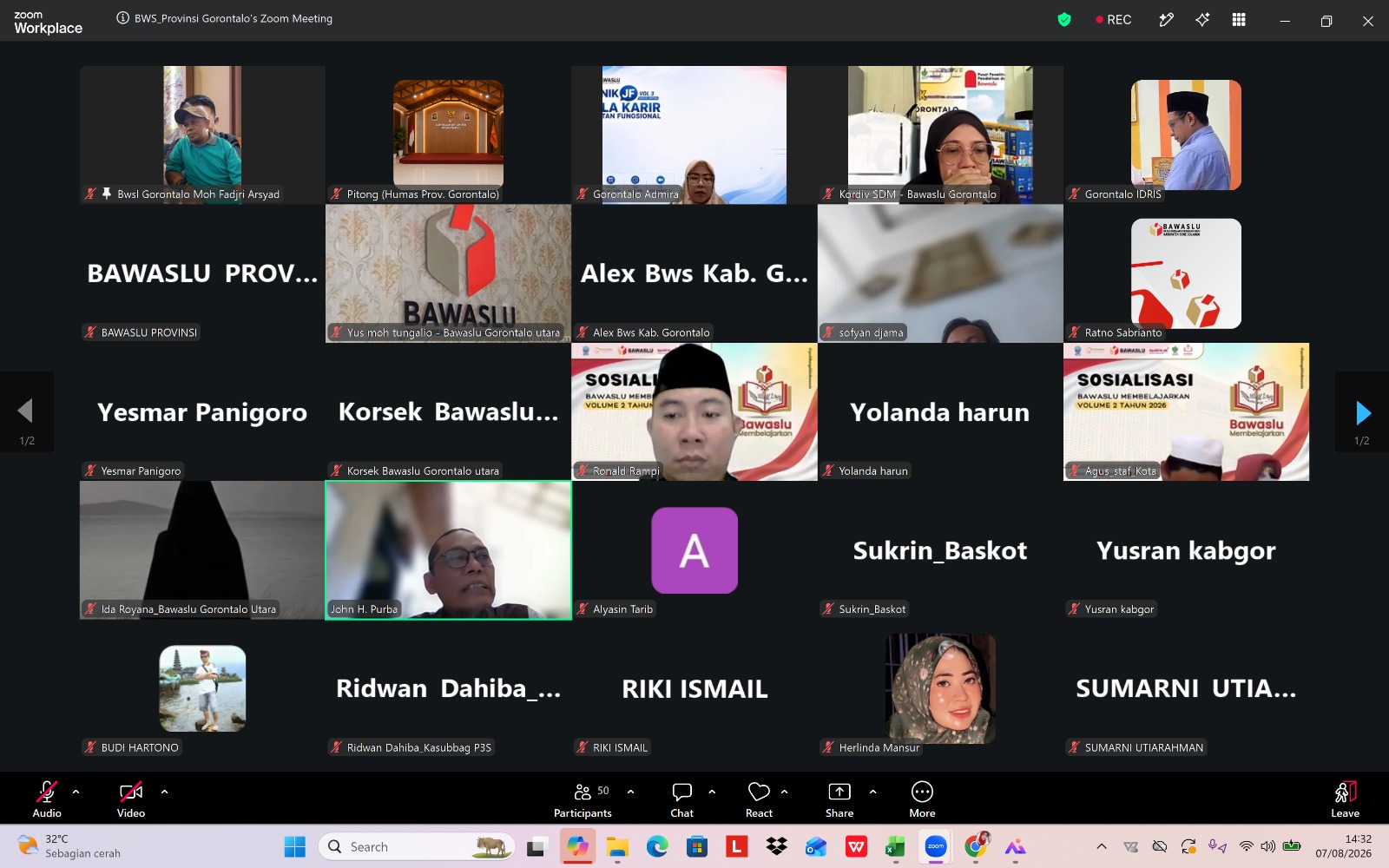Launch Microsoft Edge from taskbar
The height and width of the screenshot is (868, 1389).
657,846
